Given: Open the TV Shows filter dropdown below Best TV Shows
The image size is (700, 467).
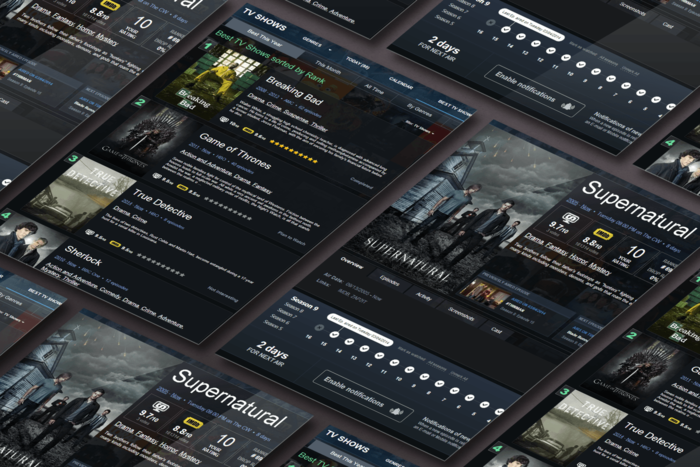Looking at the screenshot, I should click(419, 129).
